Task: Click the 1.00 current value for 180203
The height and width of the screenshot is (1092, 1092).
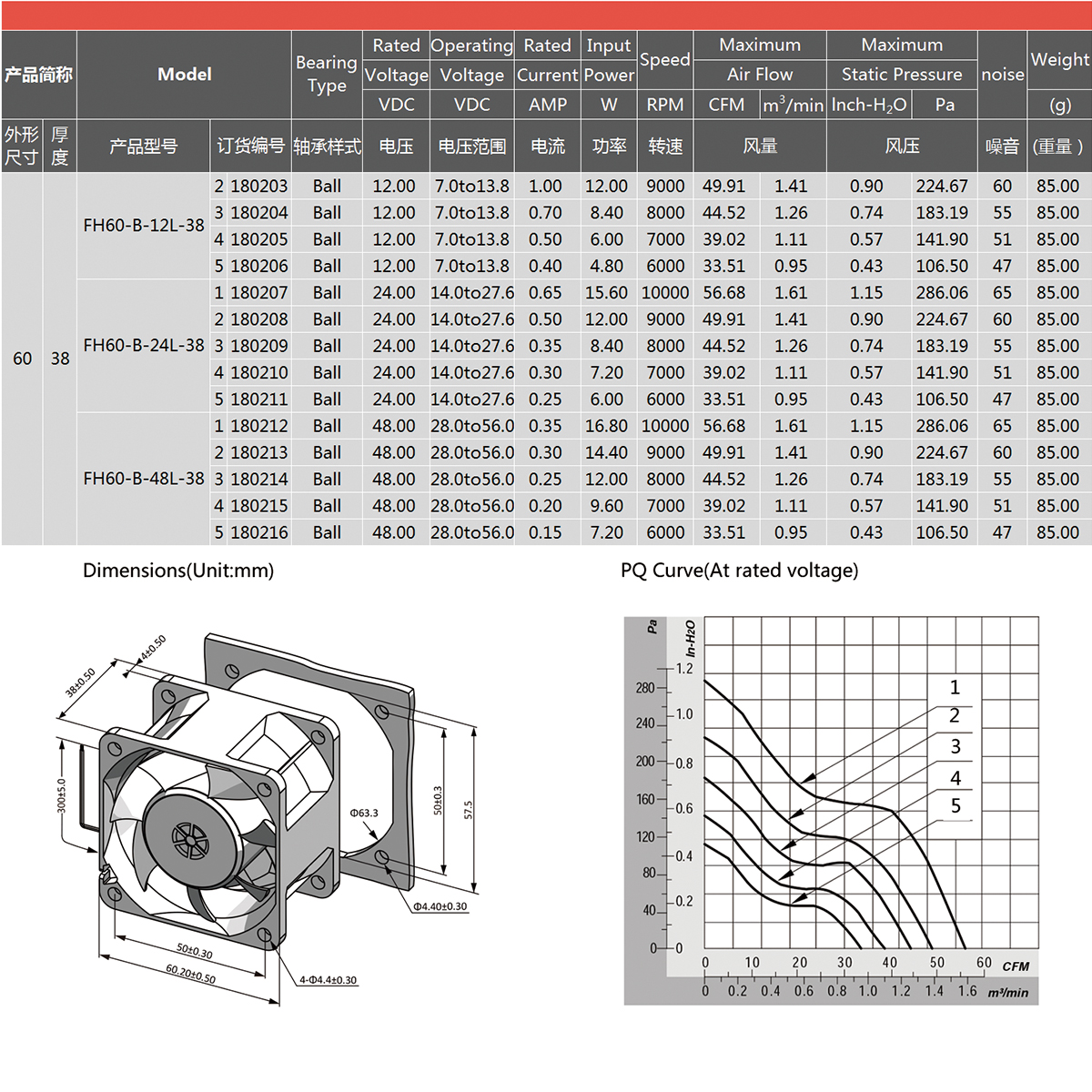Action: (545, 186)
